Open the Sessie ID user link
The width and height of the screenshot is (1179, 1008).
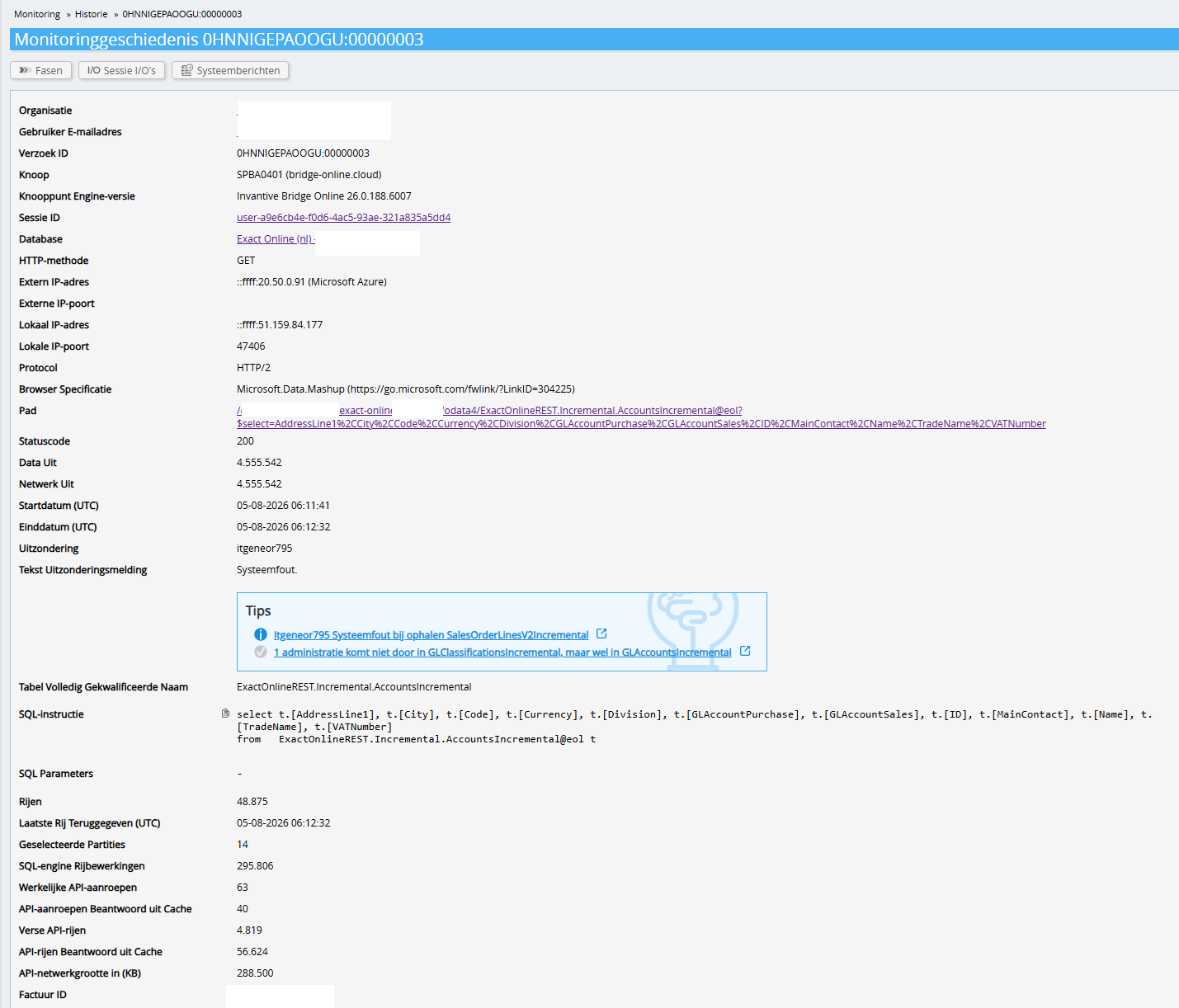click(x=343, y=218)
